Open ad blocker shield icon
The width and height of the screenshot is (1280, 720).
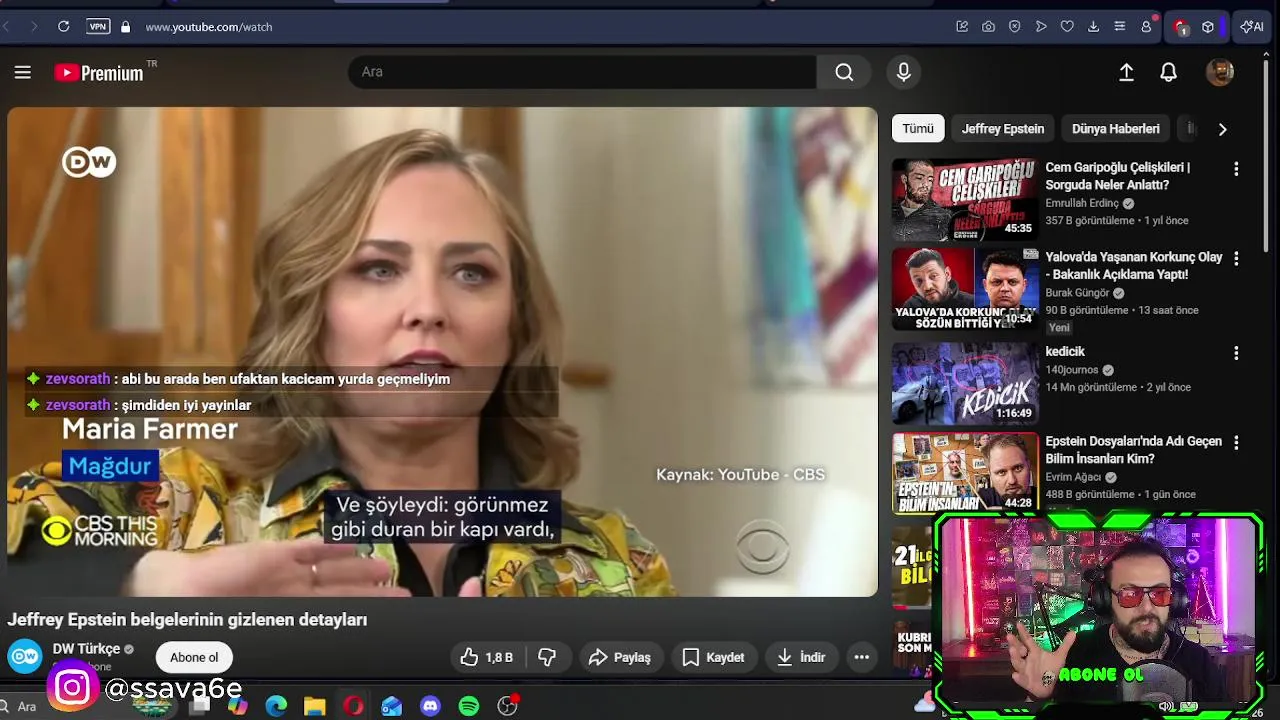pyautogui.click(x=1014, y=27)
